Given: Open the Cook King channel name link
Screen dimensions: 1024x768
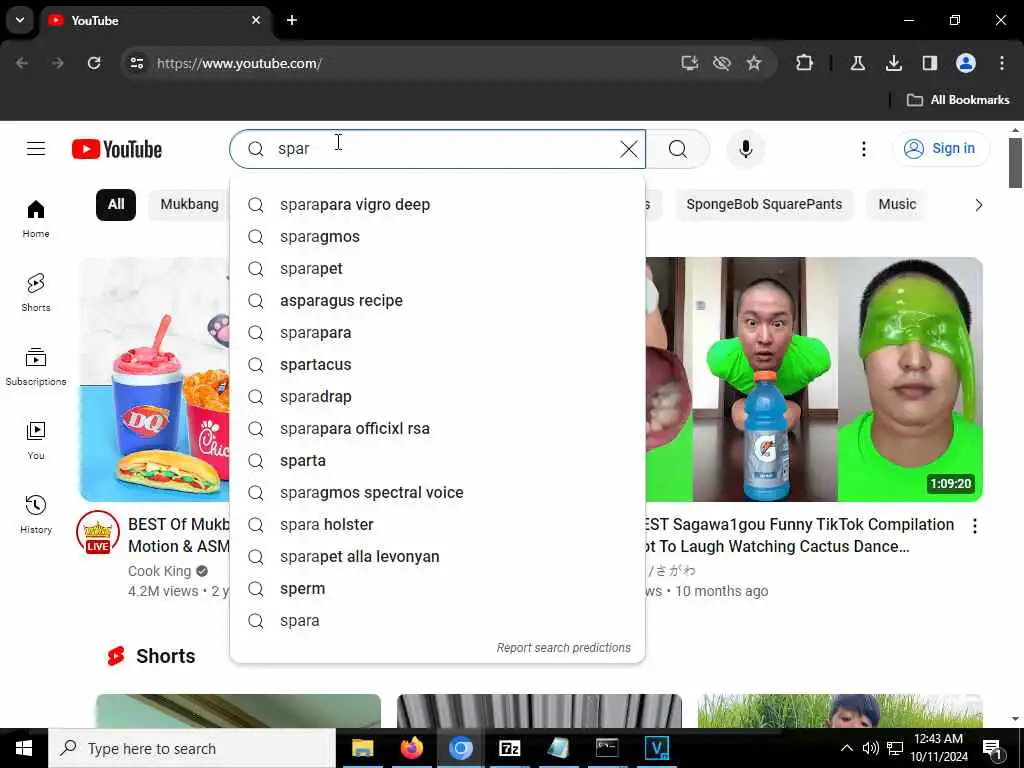Looking at the screenshot, I should click(x=159, y=571).
